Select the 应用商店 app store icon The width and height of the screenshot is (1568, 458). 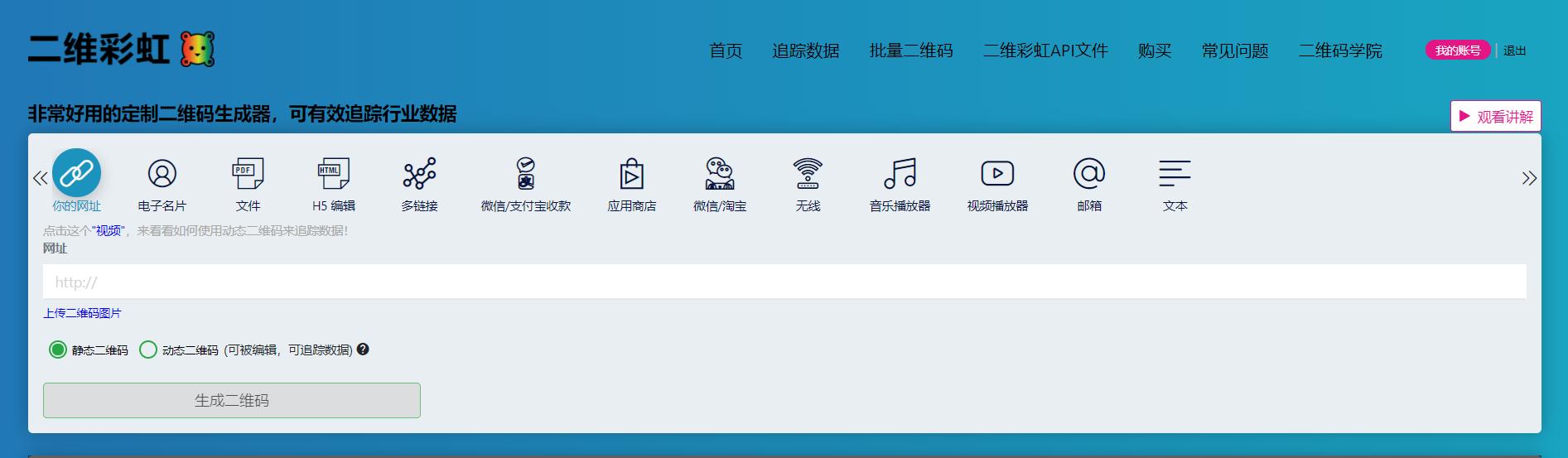[632, 174]
